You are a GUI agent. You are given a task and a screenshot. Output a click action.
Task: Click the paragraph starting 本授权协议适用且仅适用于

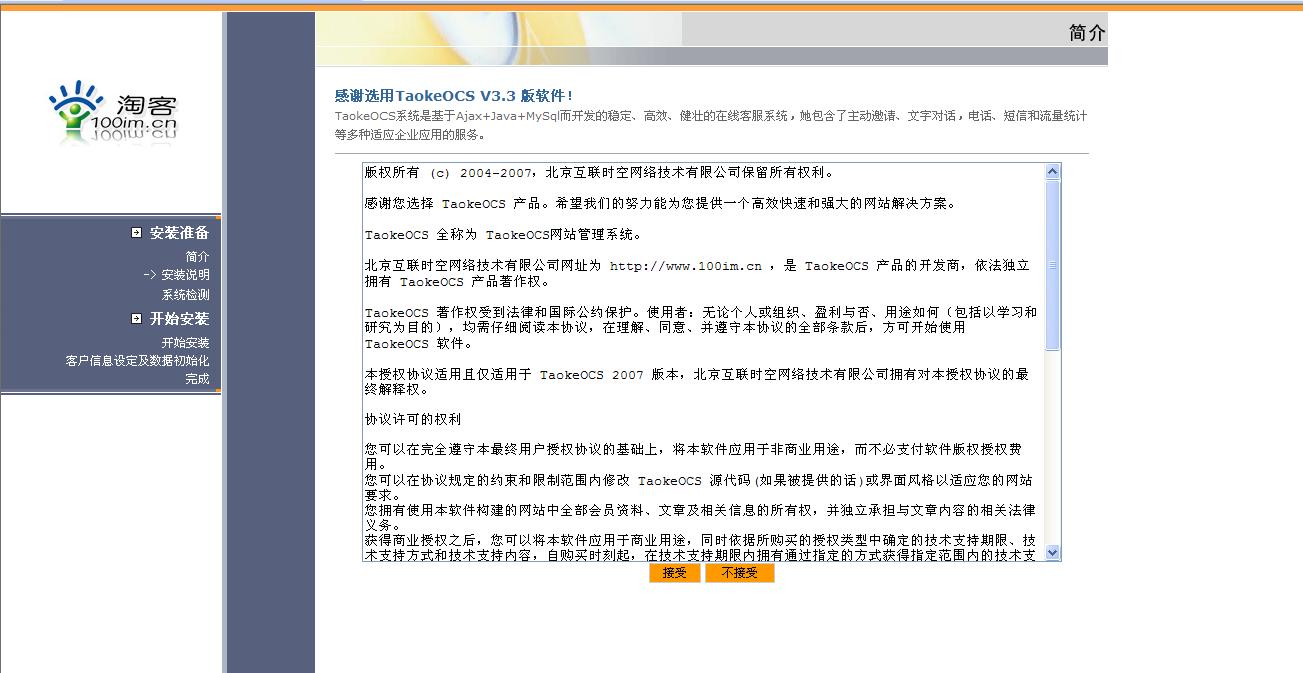pyautogui.click(x=697, y=382)
